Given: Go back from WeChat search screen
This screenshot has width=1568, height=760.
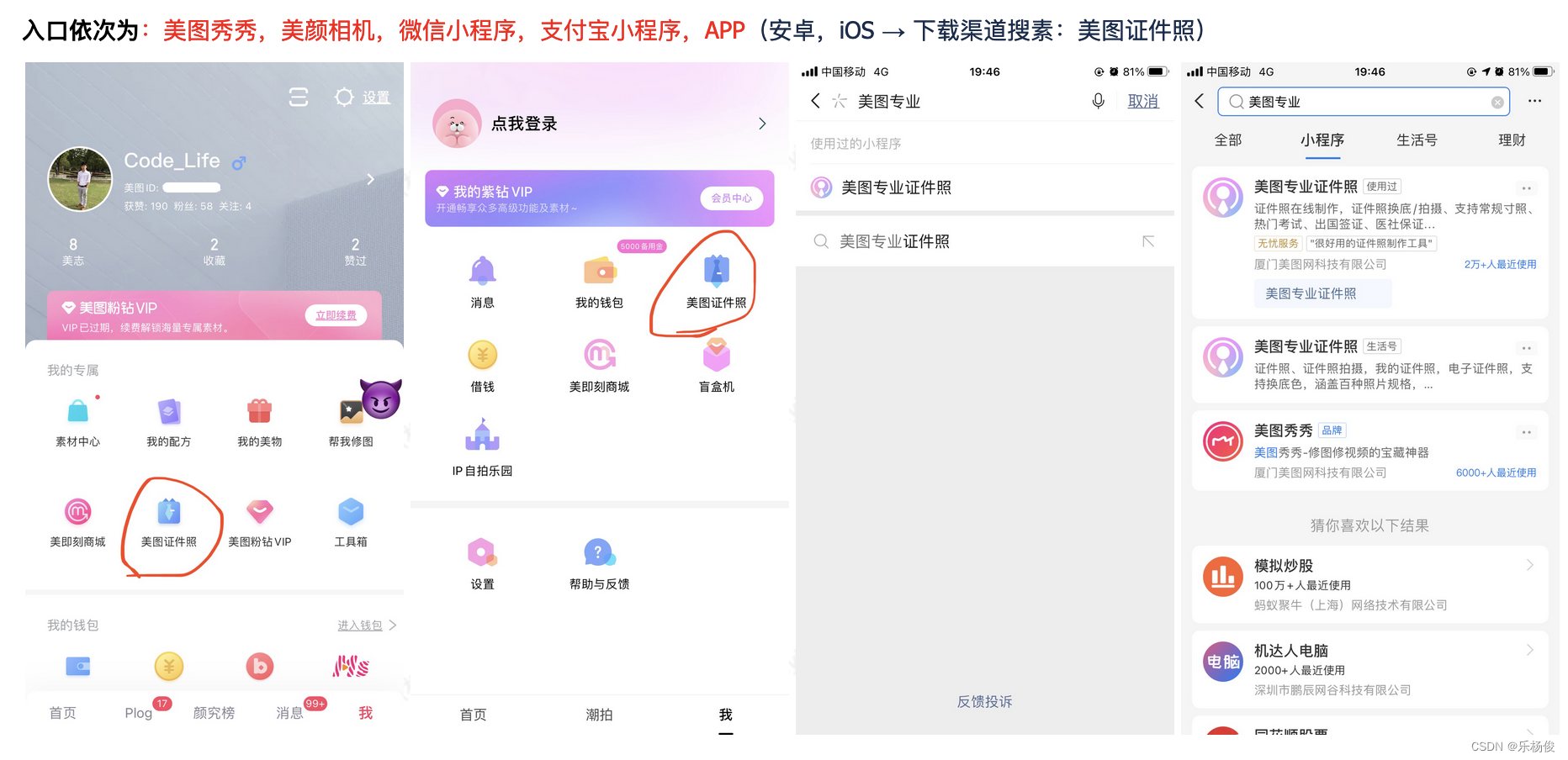Looking at the screenshot, I should pyautogui.click(x=815, y=101).
